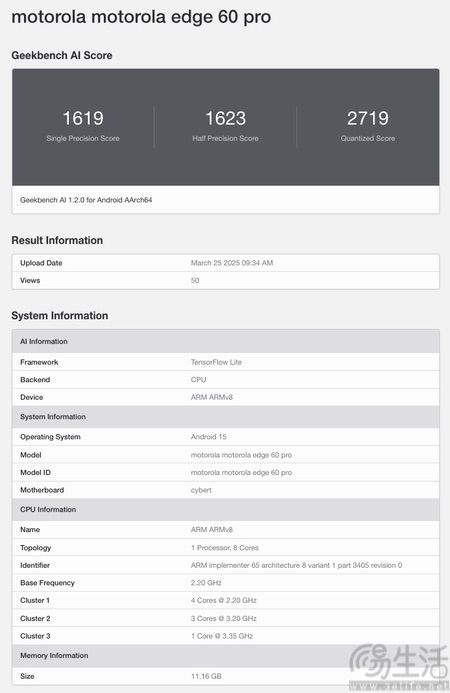Viewport: 450px width, 693px height.
Task: Select the '11.16 GB' memory size value
Action: pyautogui.click(x=206, y=676)
